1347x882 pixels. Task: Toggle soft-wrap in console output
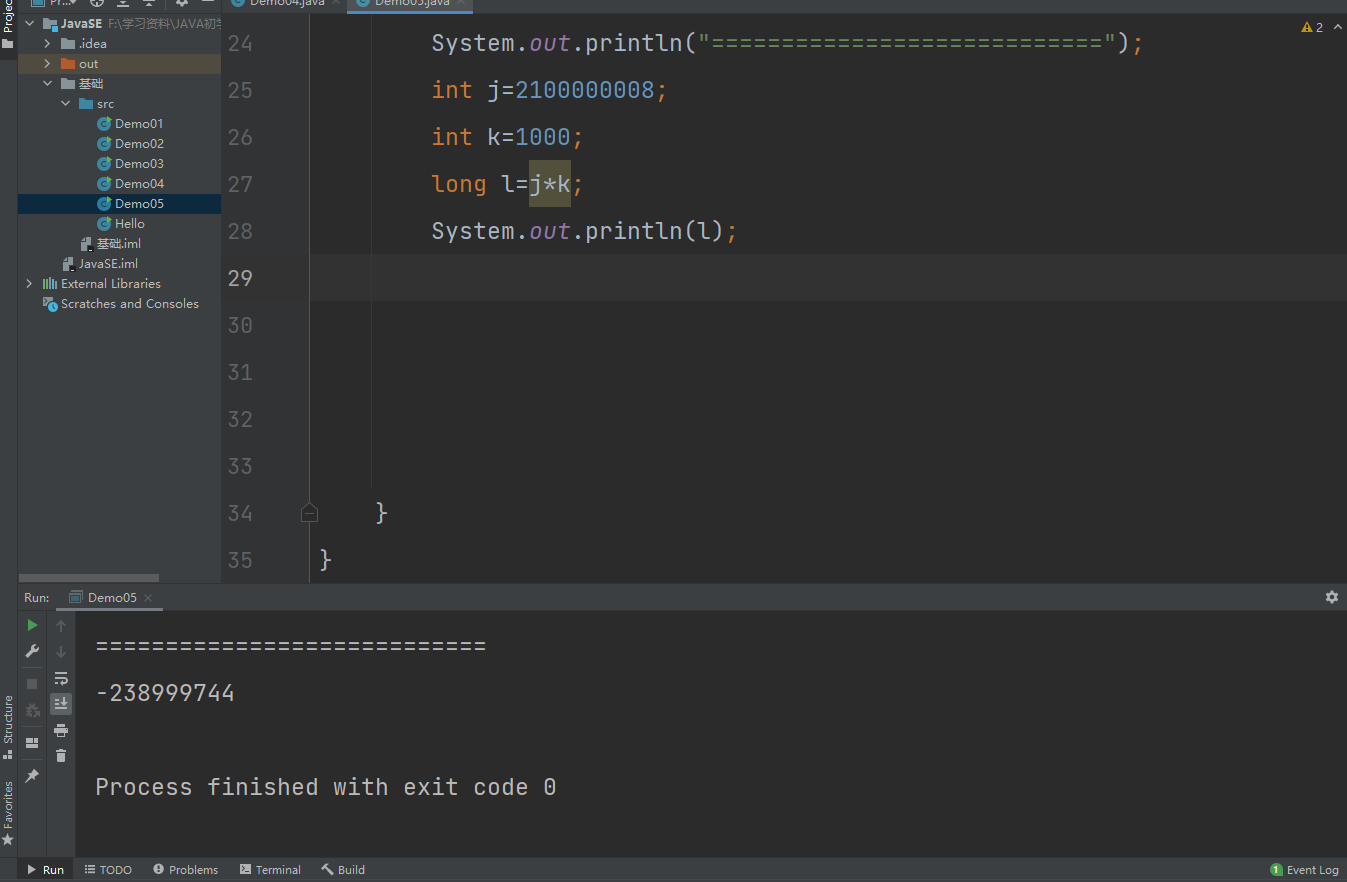pyautogui.click(x=61, y=678)
